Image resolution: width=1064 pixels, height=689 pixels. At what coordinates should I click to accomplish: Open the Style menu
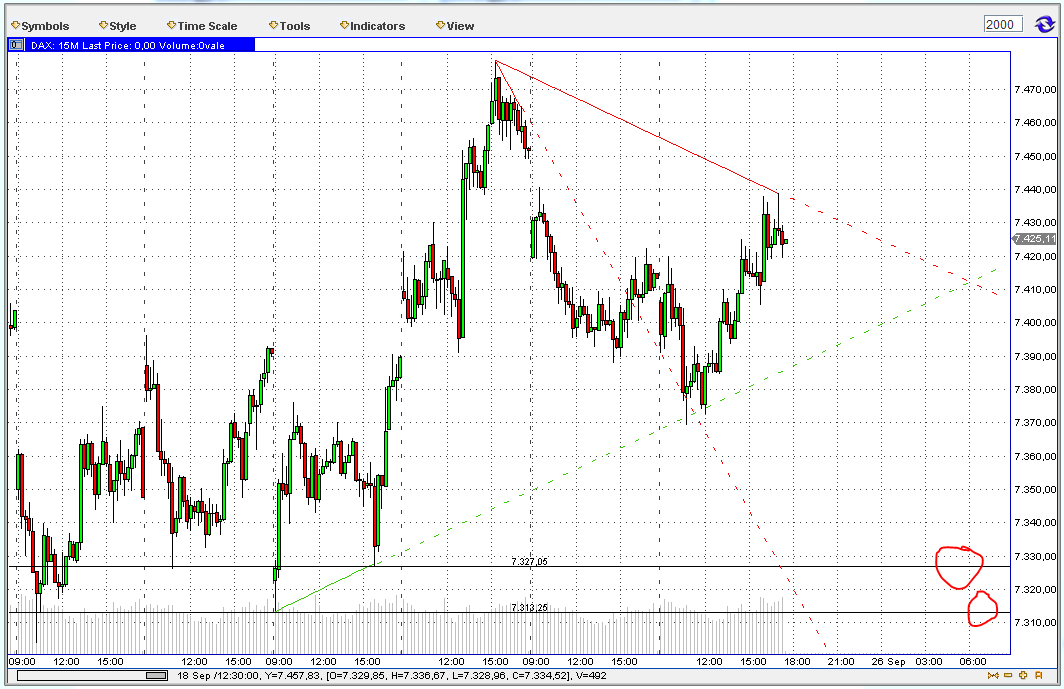pos(117,26)
